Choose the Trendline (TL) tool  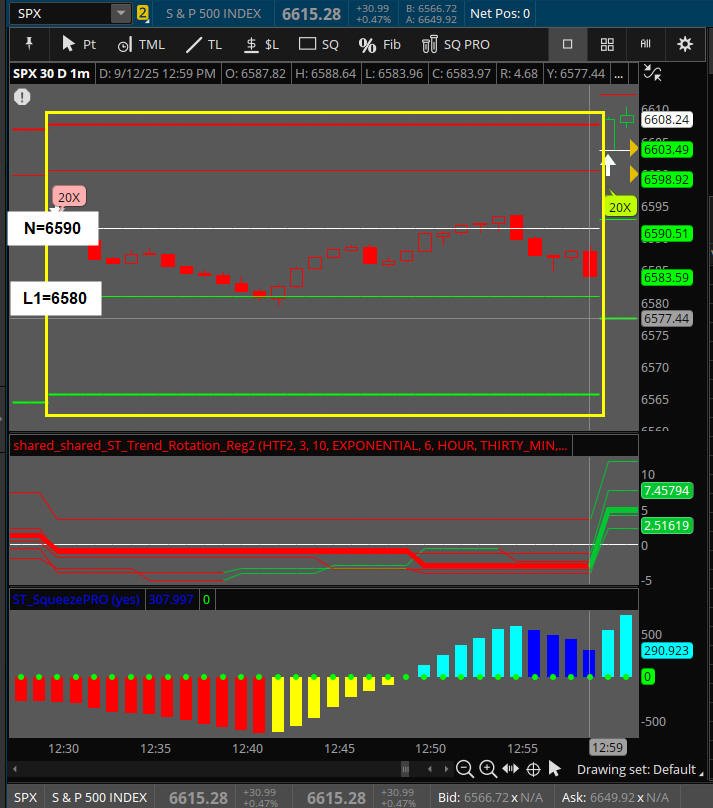pos(205,44)
